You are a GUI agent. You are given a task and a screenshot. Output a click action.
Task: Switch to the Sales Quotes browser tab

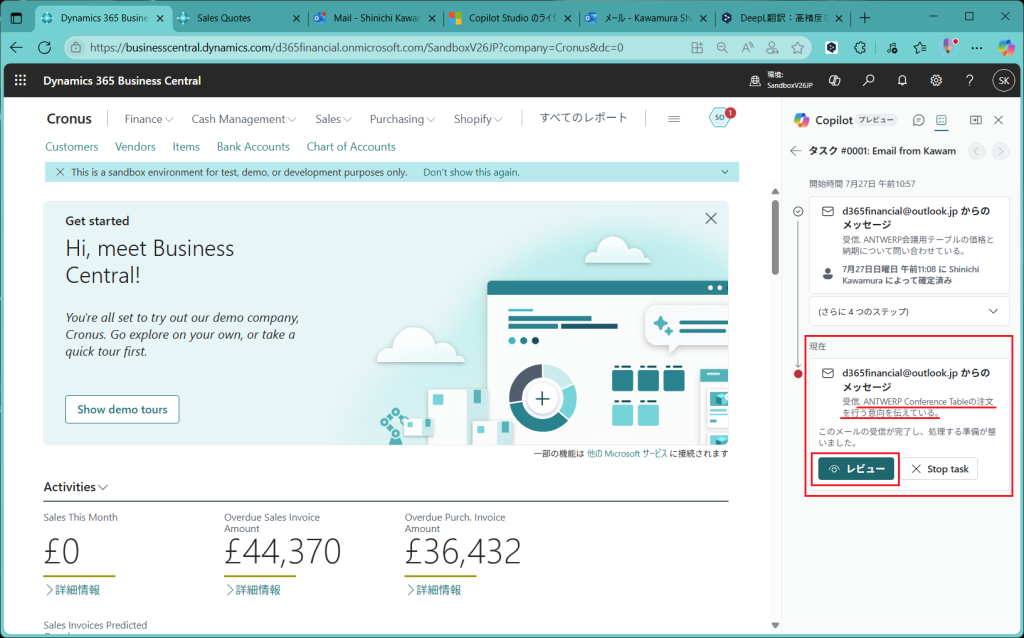239,18
